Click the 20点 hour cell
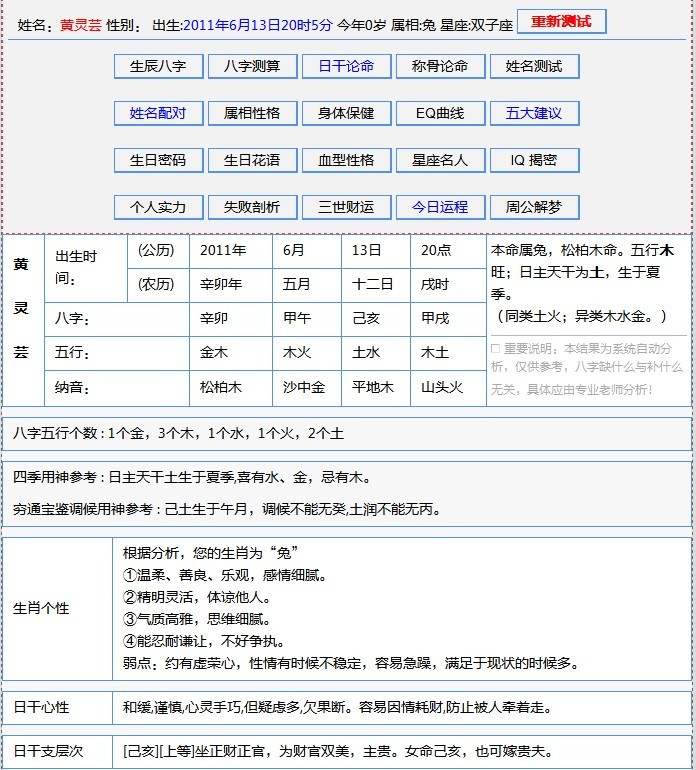The image size is (696, 770). pos(448,251)
